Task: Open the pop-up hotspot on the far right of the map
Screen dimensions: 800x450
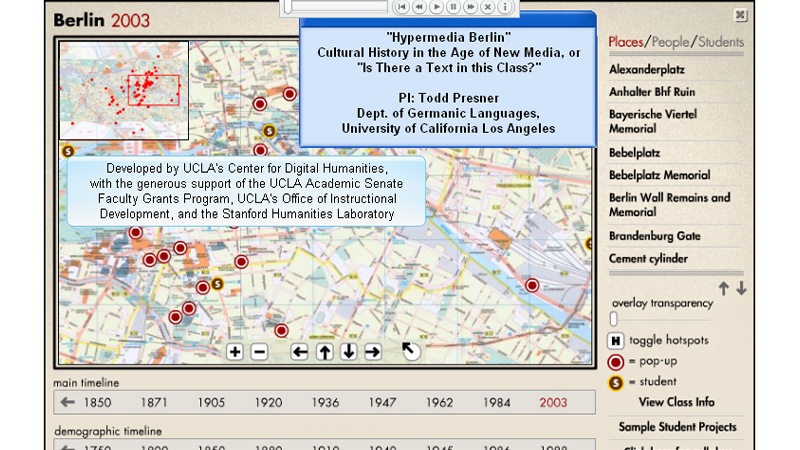Action: 532,285
